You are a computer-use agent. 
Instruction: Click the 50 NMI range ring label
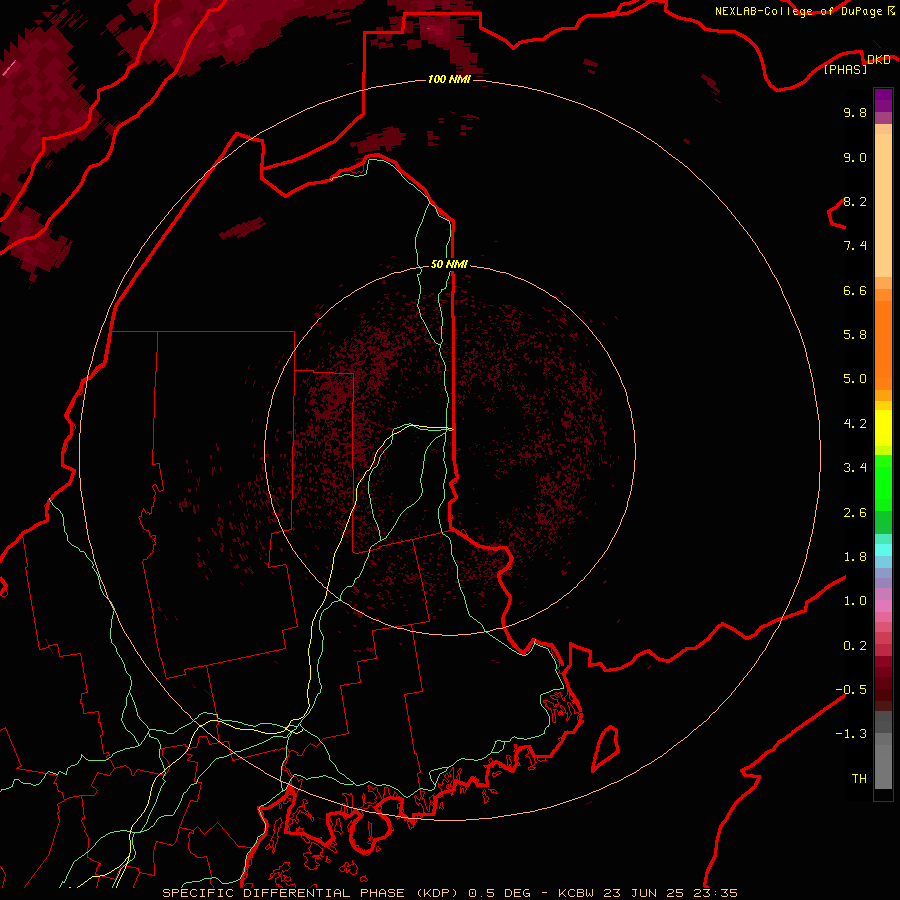(x=449, y=264)
